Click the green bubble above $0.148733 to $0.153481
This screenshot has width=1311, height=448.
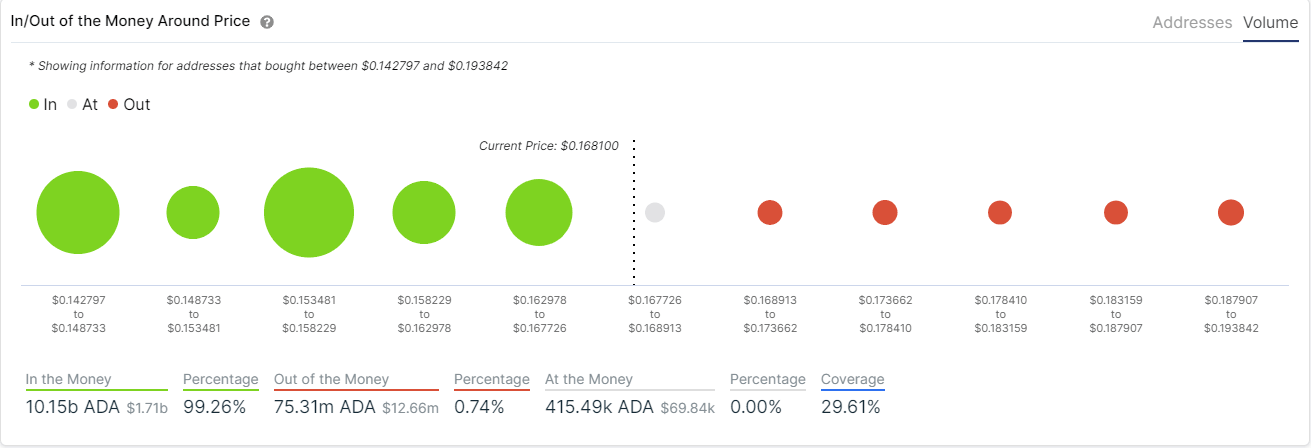coord(193,213)
